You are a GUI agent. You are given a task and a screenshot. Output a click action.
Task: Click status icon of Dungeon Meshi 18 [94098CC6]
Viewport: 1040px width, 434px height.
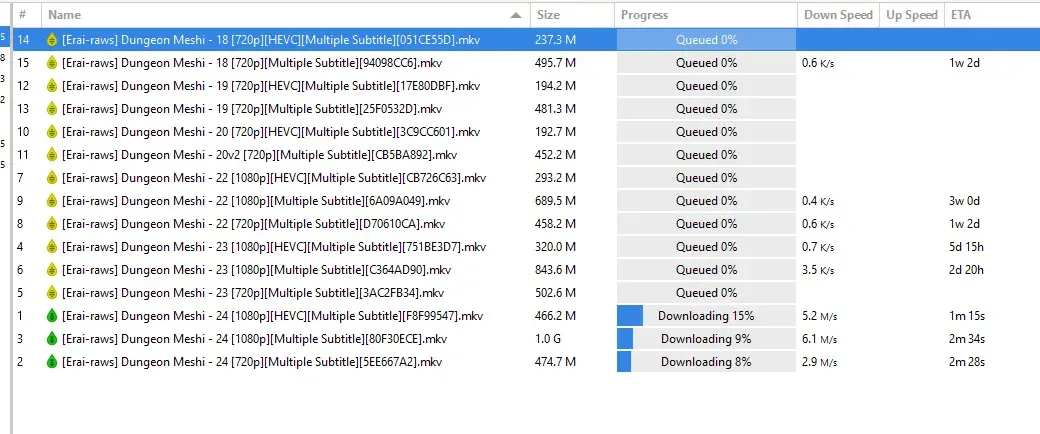tap(52, 63)
